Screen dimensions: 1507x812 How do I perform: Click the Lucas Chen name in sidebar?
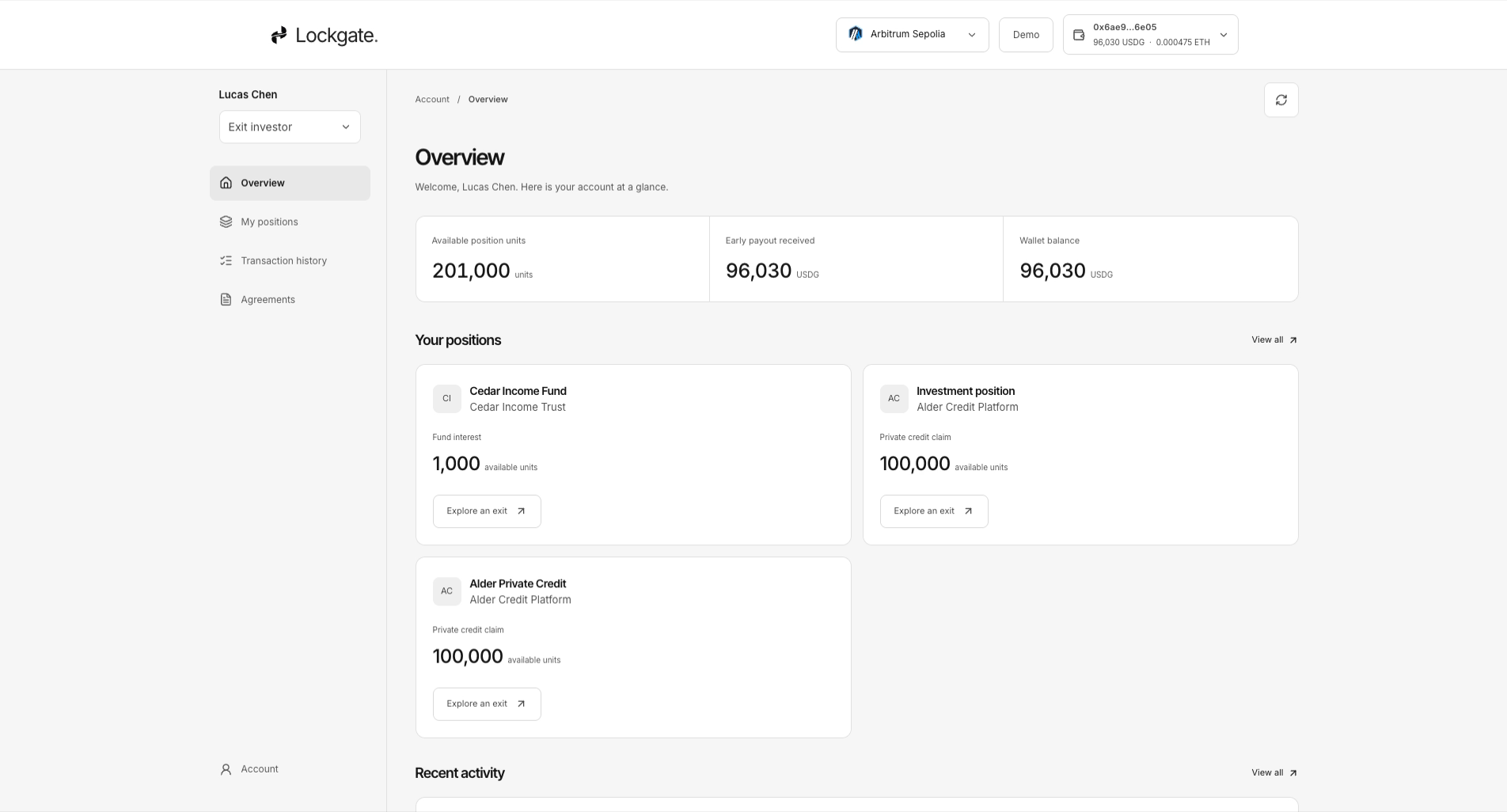248,94
